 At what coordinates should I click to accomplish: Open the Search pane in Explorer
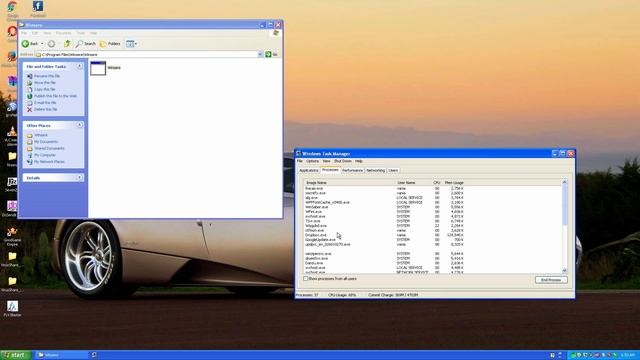[x=86, y=44]
